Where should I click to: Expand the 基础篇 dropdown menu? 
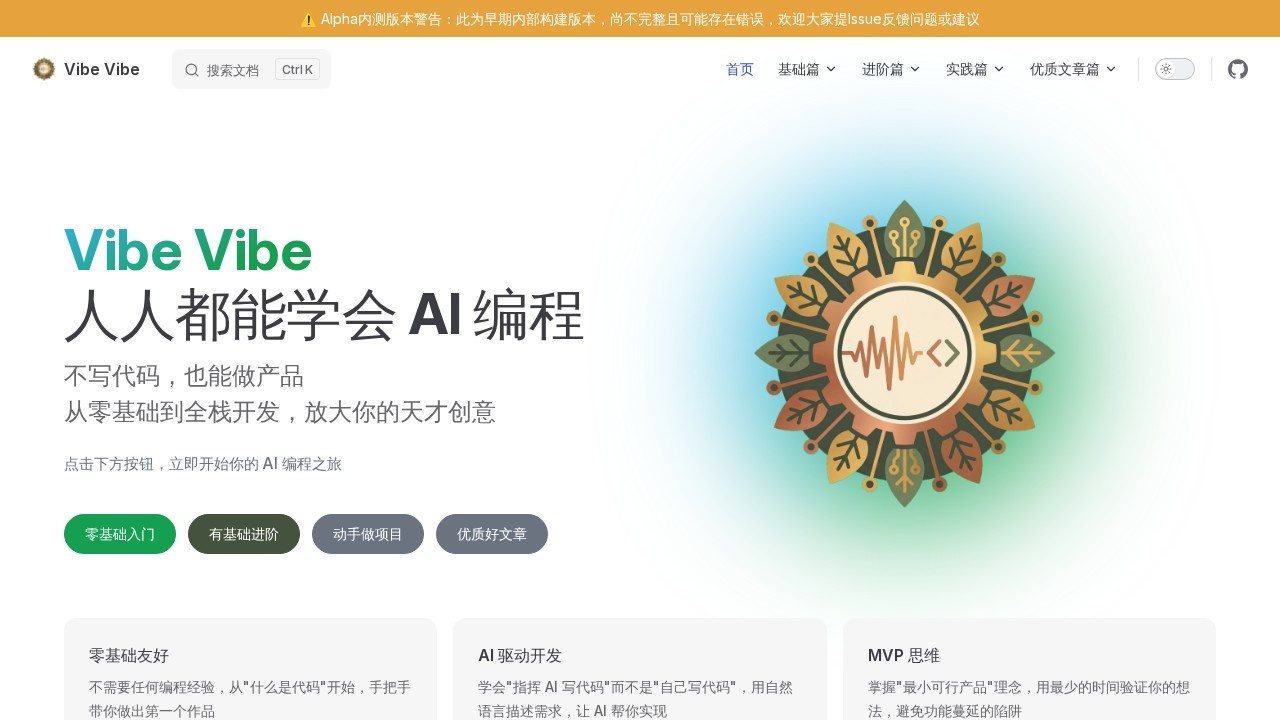click(807, 69)
